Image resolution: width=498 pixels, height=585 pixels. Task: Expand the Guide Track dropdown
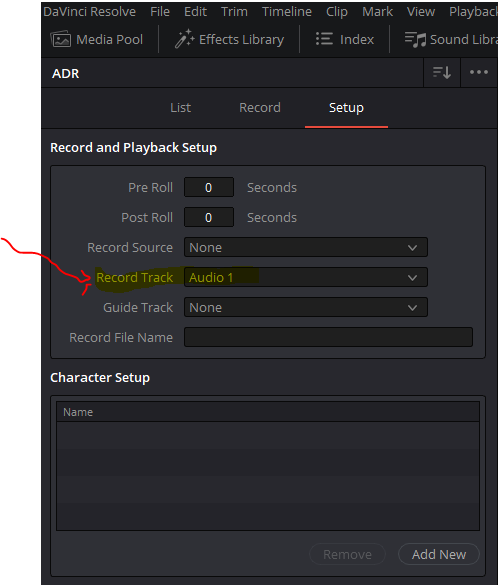(x=306, y=307)
